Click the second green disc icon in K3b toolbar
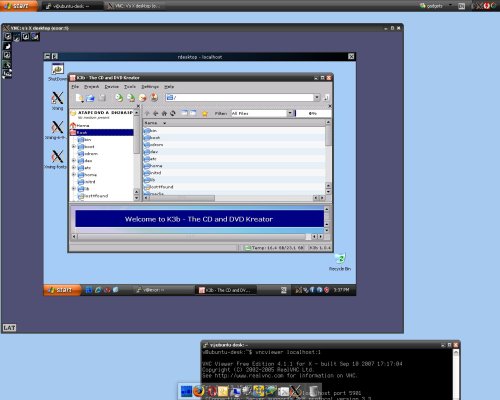This screenshot has width=500, height=400. (131, 98)
